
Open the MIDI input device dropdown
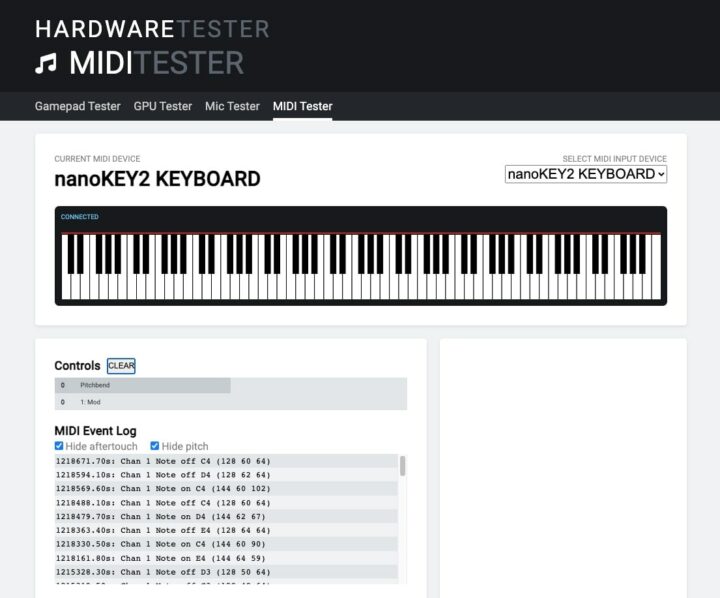tap(585, 174)
